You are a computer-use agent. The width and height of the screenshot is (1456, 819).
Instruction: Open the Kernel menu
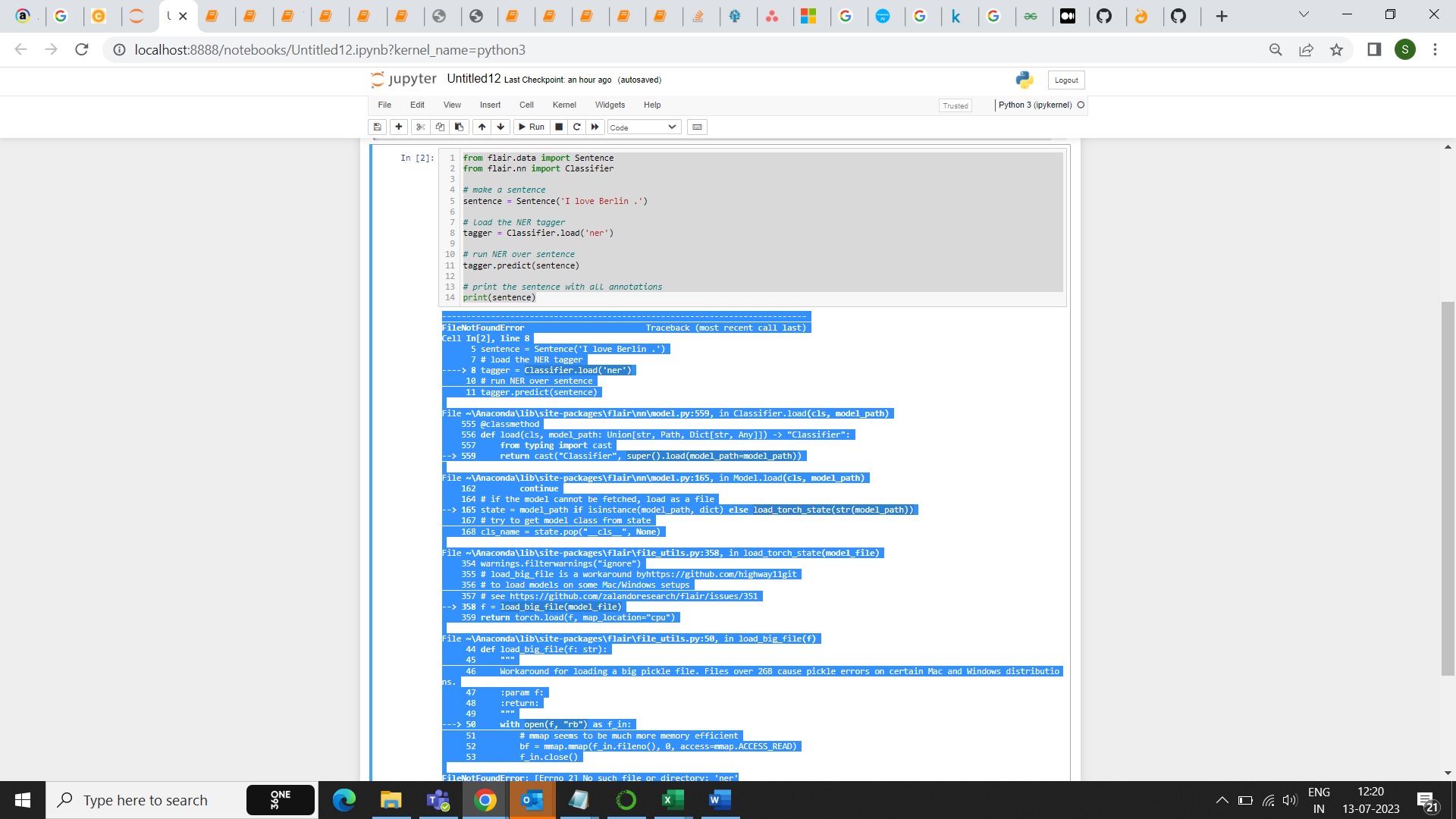[564, 105]
